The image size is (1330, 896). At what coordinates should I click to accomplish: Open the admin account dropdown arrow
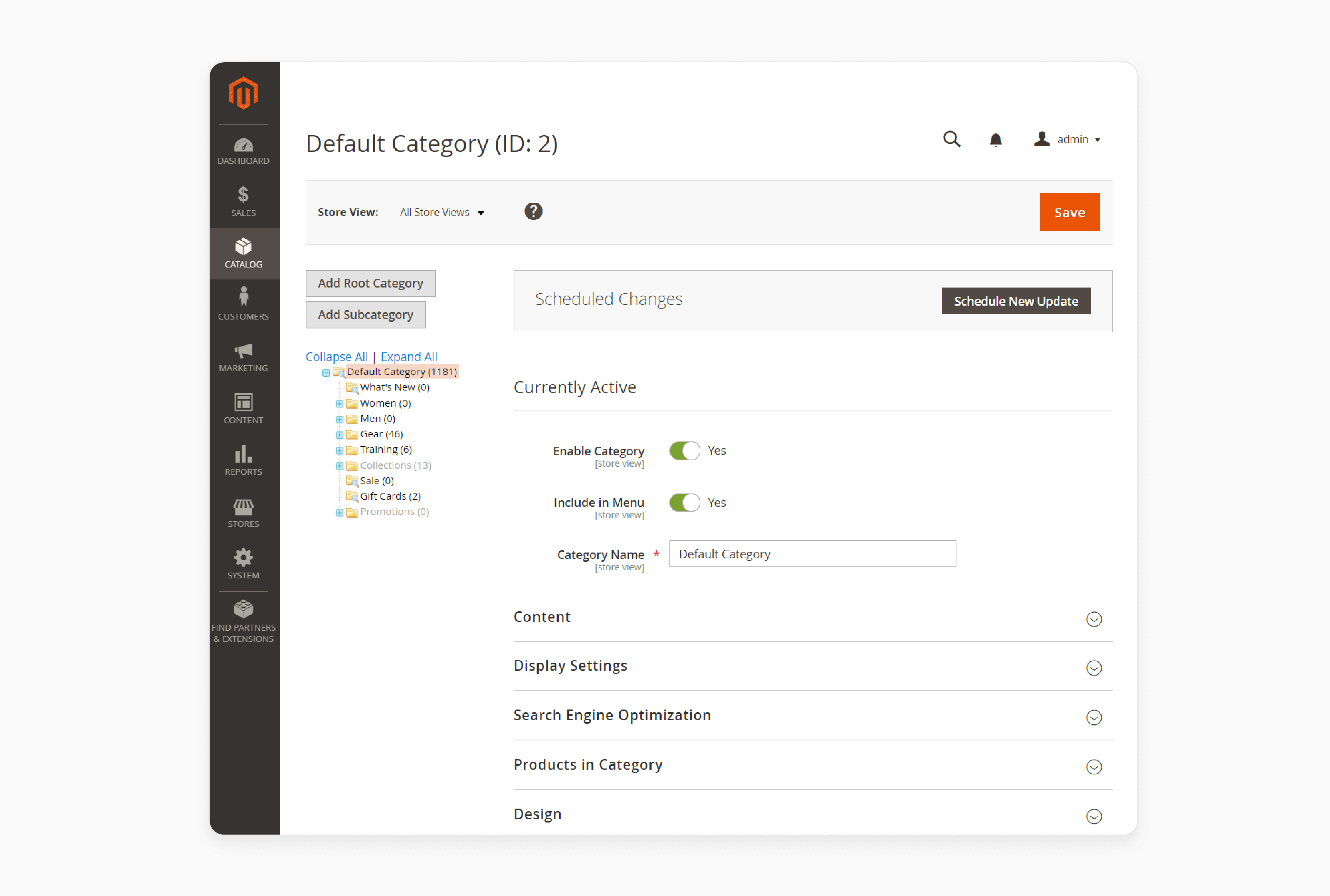point(1098,140)
